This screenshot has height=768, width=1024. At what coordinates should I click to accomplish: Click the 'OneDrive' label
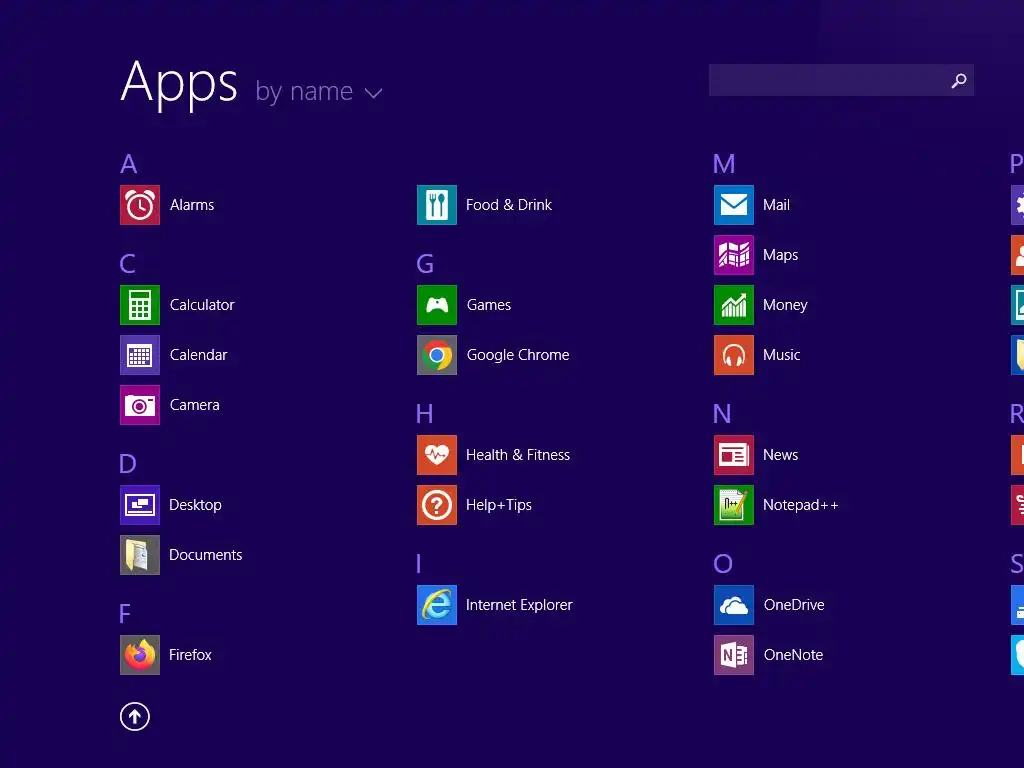tap(794, 605)
